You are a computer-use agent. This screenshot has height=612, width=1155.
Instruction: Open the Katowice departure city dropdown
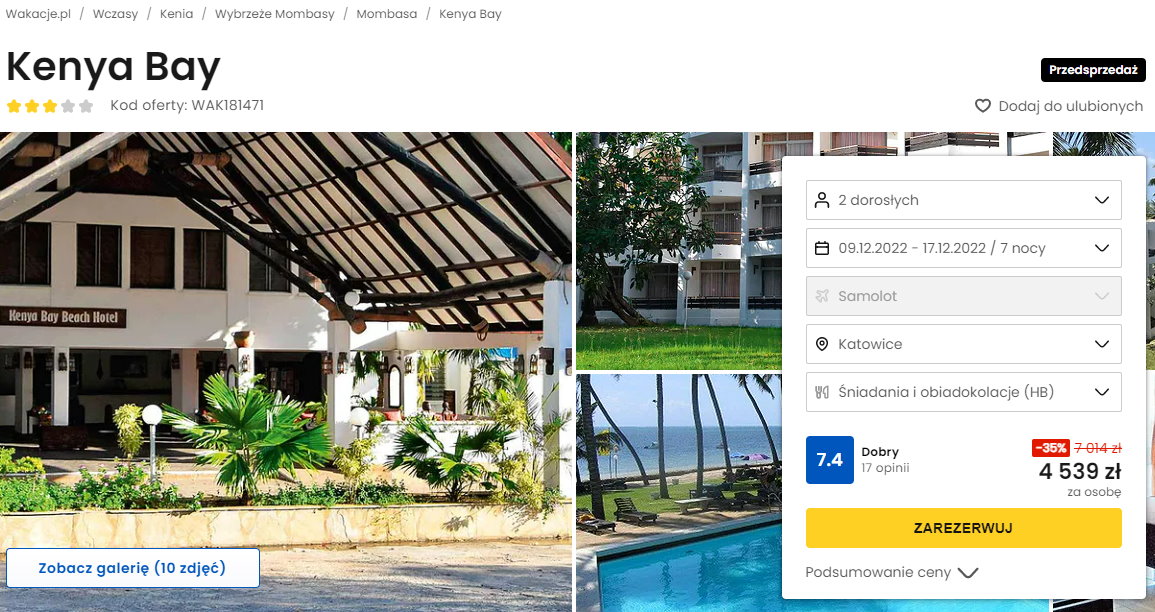[963, 344]
